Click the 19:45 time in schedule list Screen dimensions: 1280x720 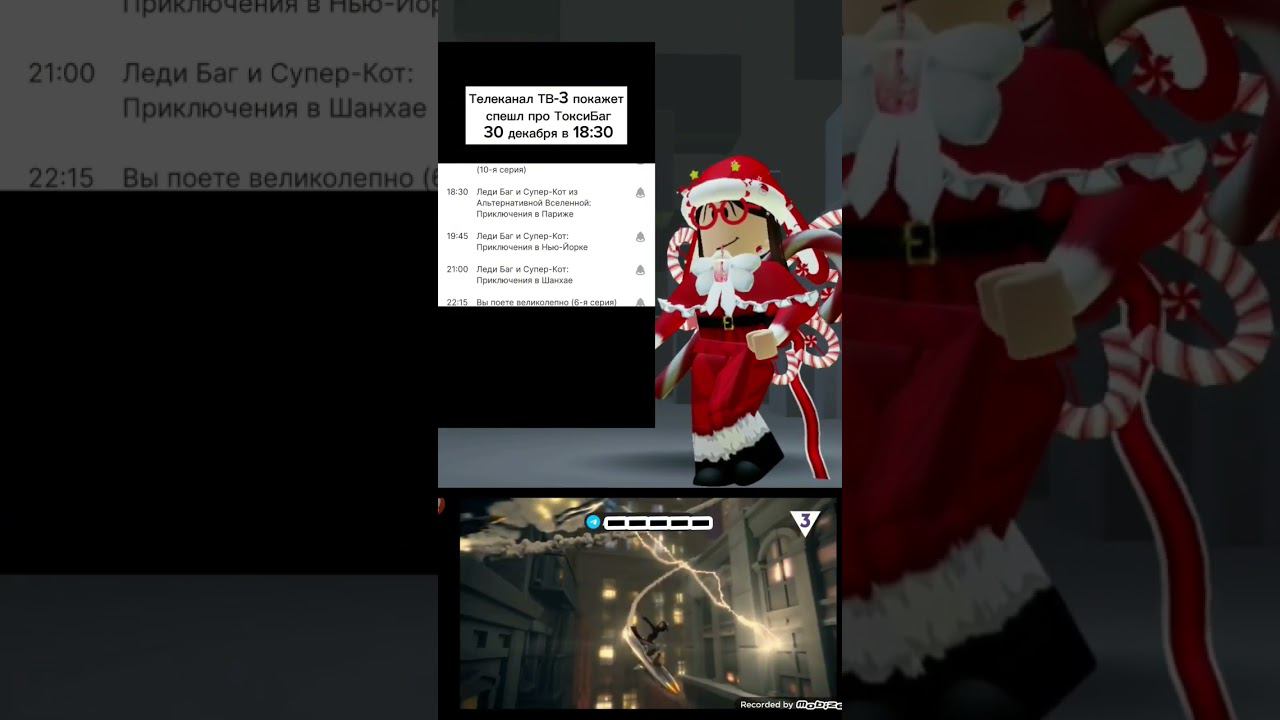tap(457, 237)
